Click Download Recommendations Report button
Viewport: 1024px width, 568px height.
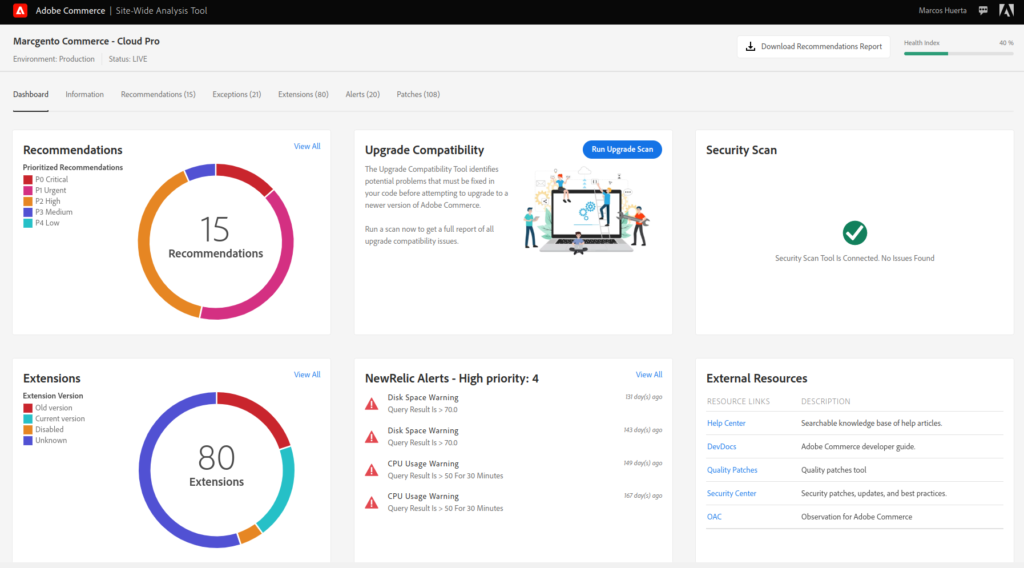[x=814, y=46]
